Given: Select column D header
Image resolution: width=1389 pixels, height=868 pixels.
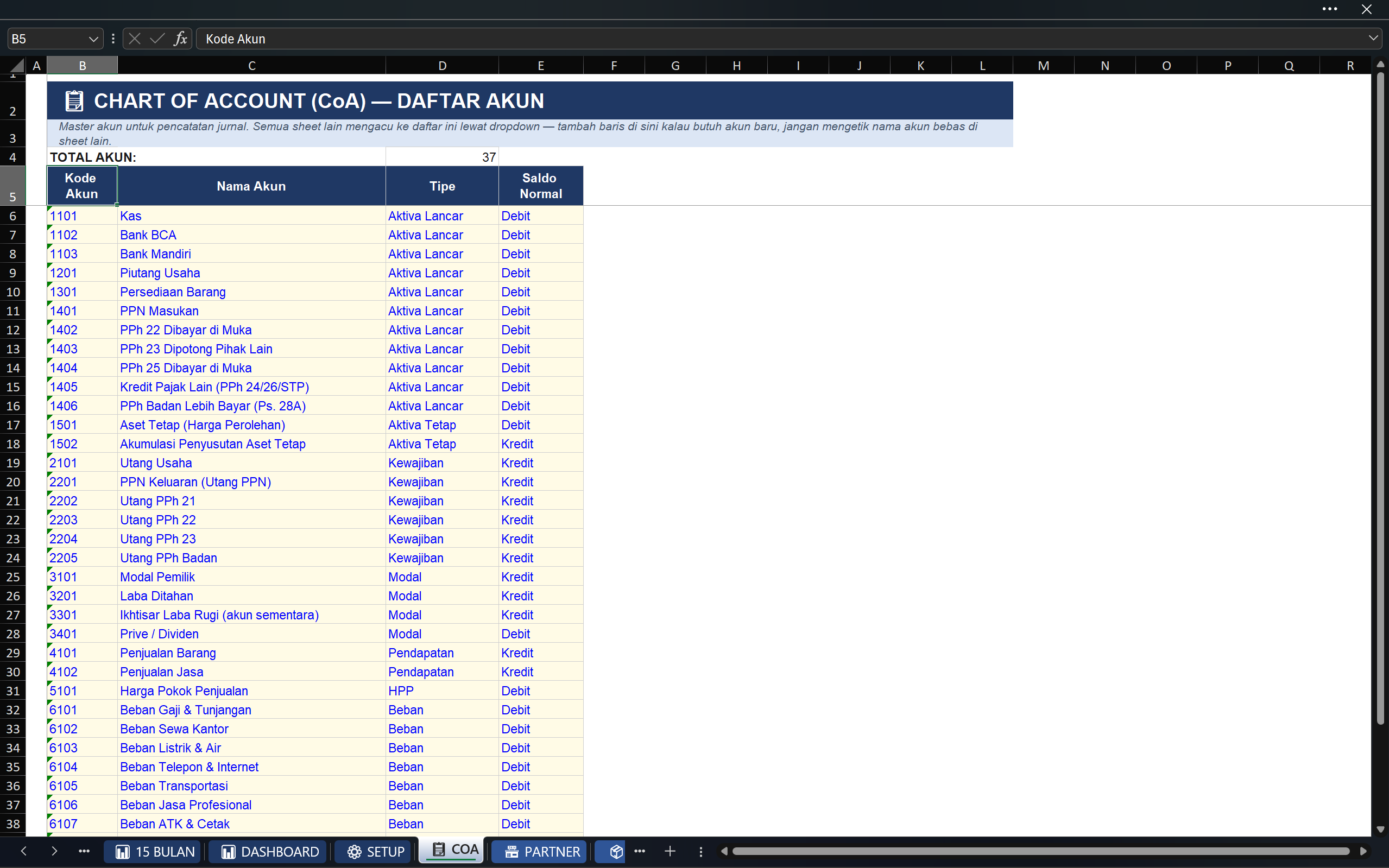Looking at the screenshot, I should click(x=442, y=66).
